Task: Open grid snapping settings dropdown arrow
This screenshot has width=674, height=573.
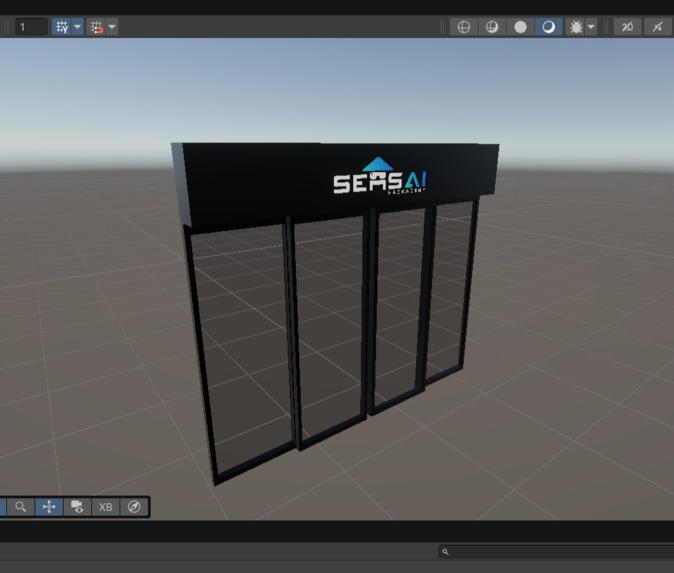Action: click(112, 27)
